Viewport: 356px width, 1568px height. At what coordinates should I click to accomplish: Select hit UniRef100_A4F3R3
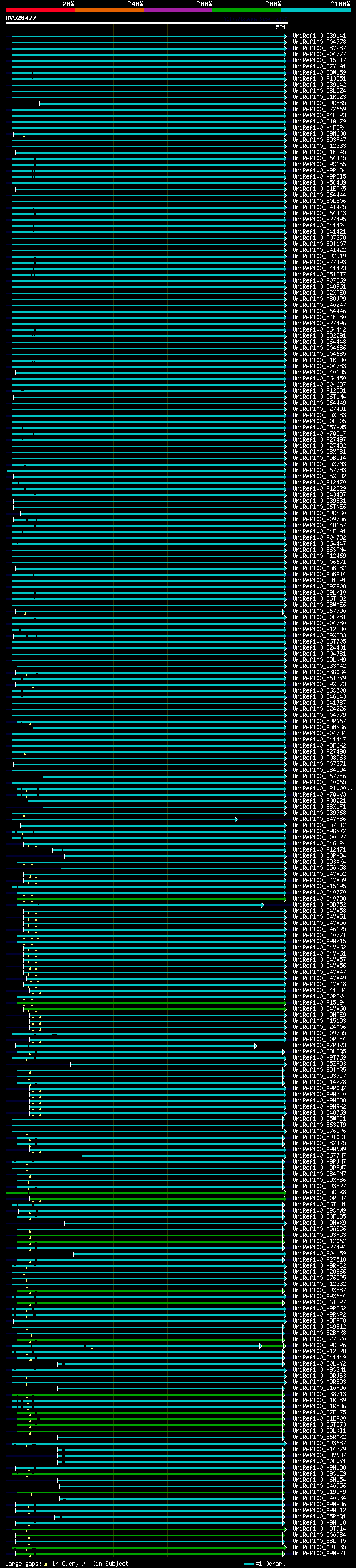(319, 116)
